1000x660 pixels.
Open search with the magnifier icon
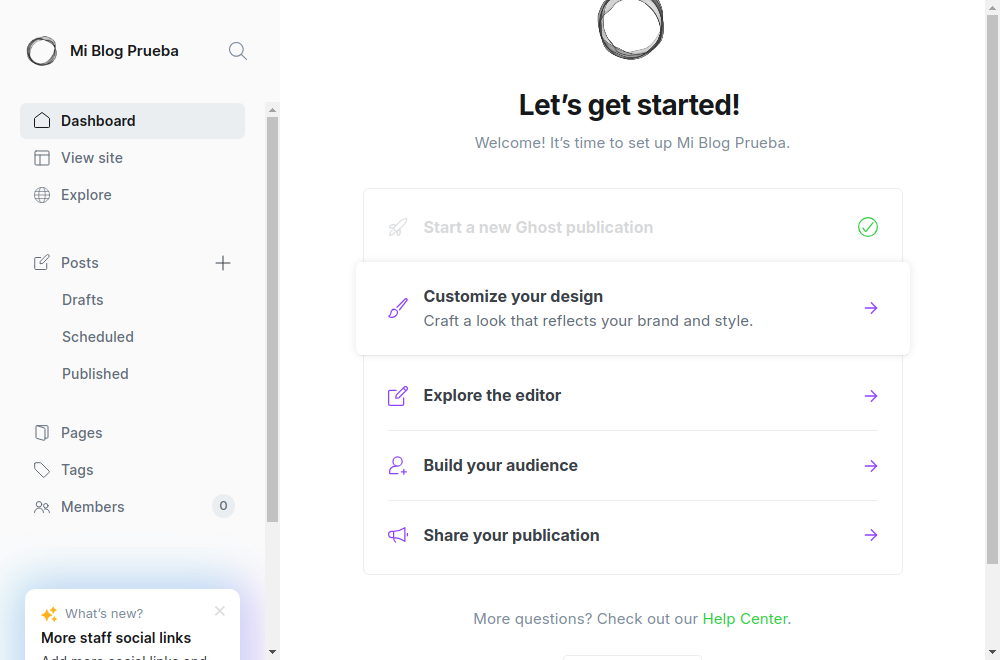coord(238,51)
